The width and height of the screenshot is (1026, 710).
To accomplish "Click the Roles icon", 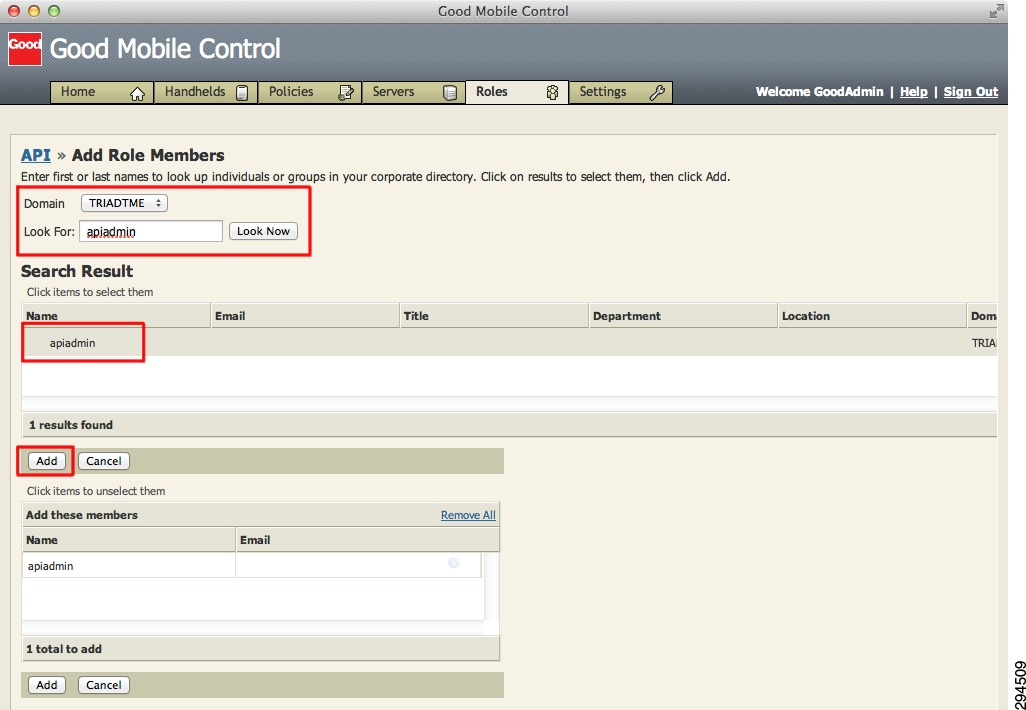I will click(552, 93).
